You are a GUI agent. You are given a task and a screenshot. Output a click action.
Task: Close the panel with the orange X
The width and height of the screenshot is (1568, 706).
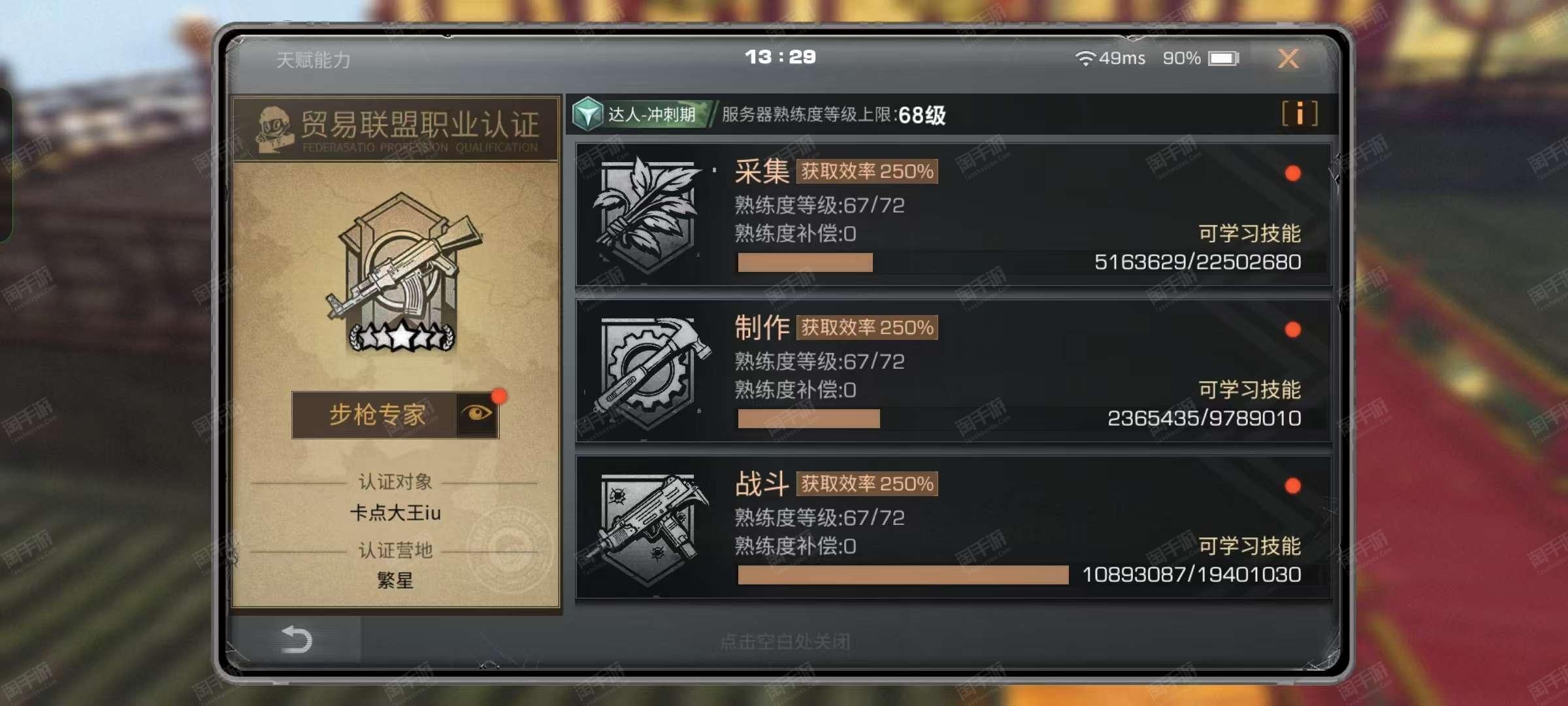(x=1288, y=59)
